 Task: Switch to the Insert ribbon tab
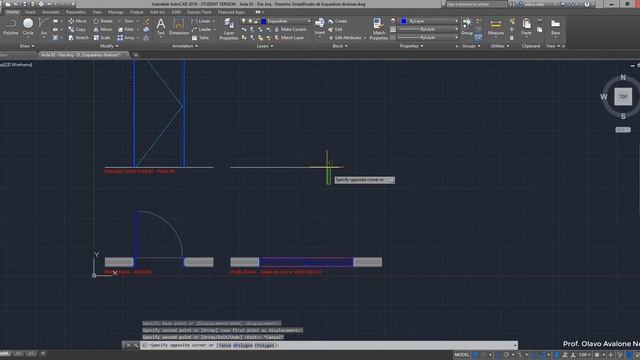[30, 12]
